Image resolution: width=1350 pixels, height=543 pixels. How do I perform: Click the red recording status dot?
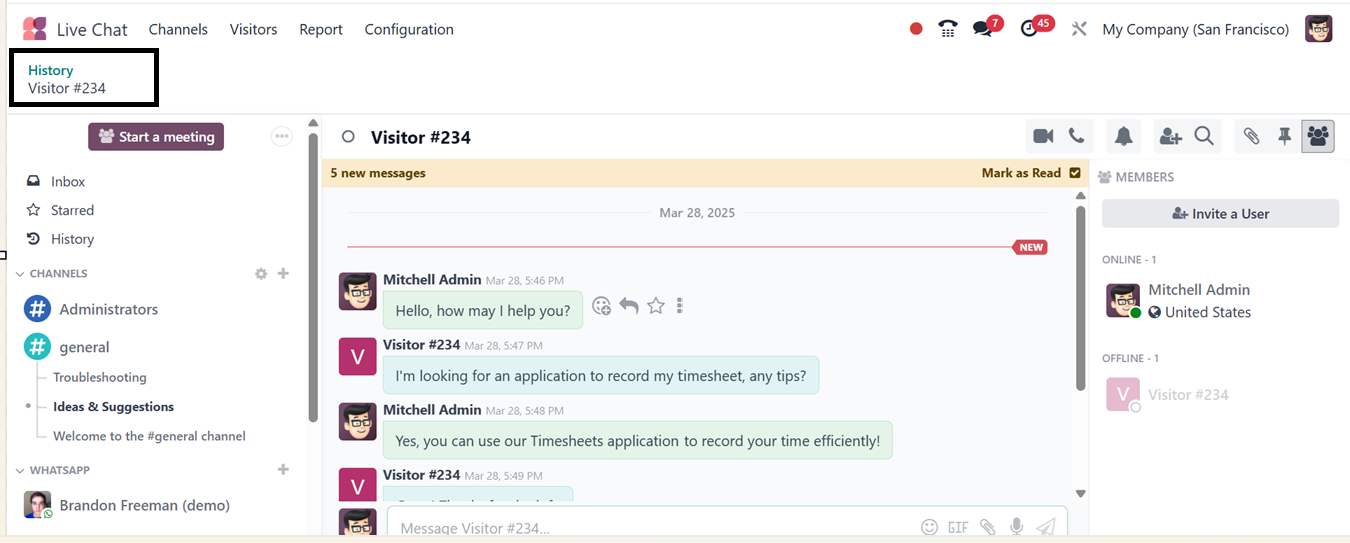916,29
